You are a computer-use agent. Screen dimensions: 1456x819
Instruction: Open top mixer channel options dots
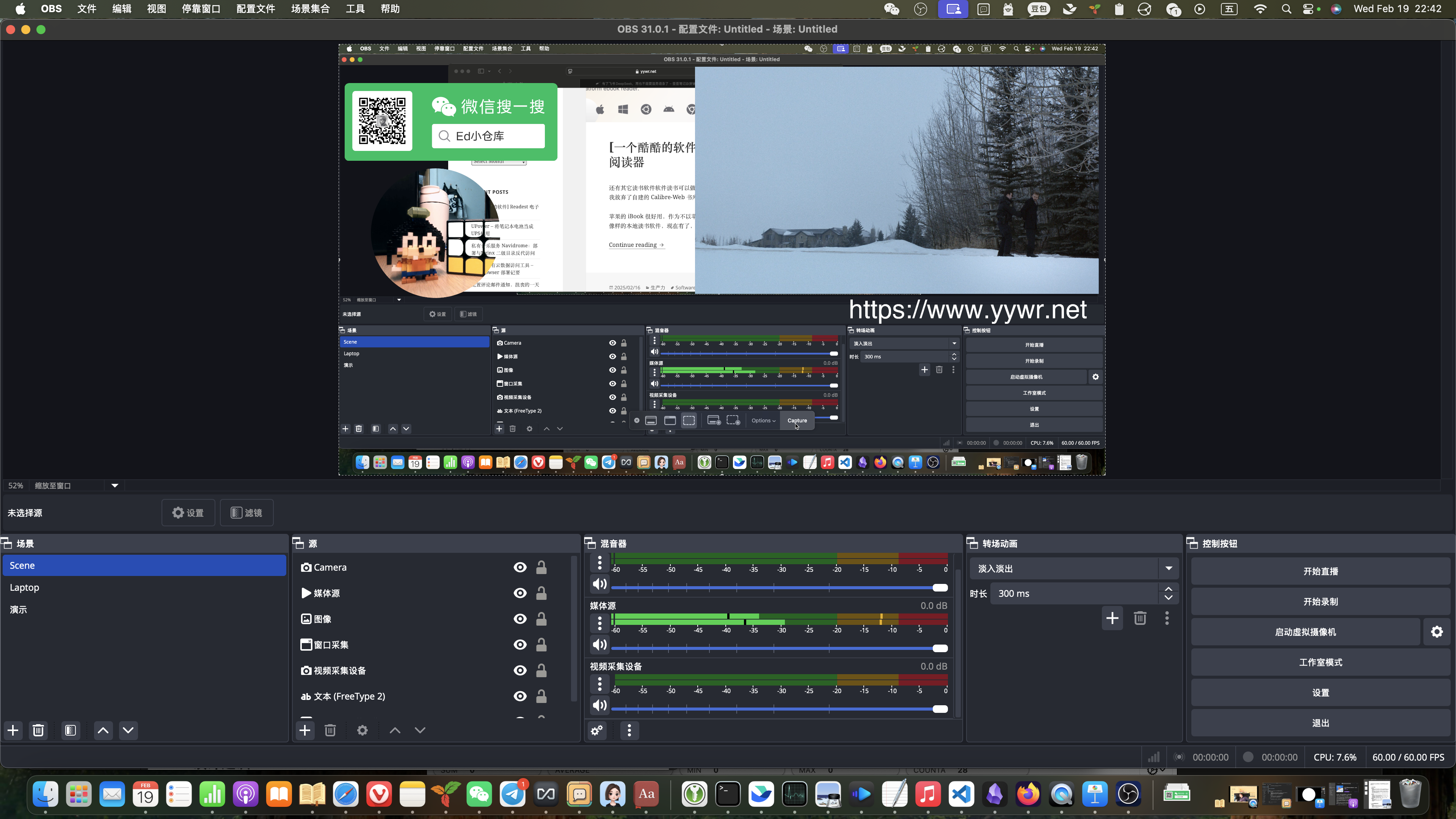pos(600,562)
